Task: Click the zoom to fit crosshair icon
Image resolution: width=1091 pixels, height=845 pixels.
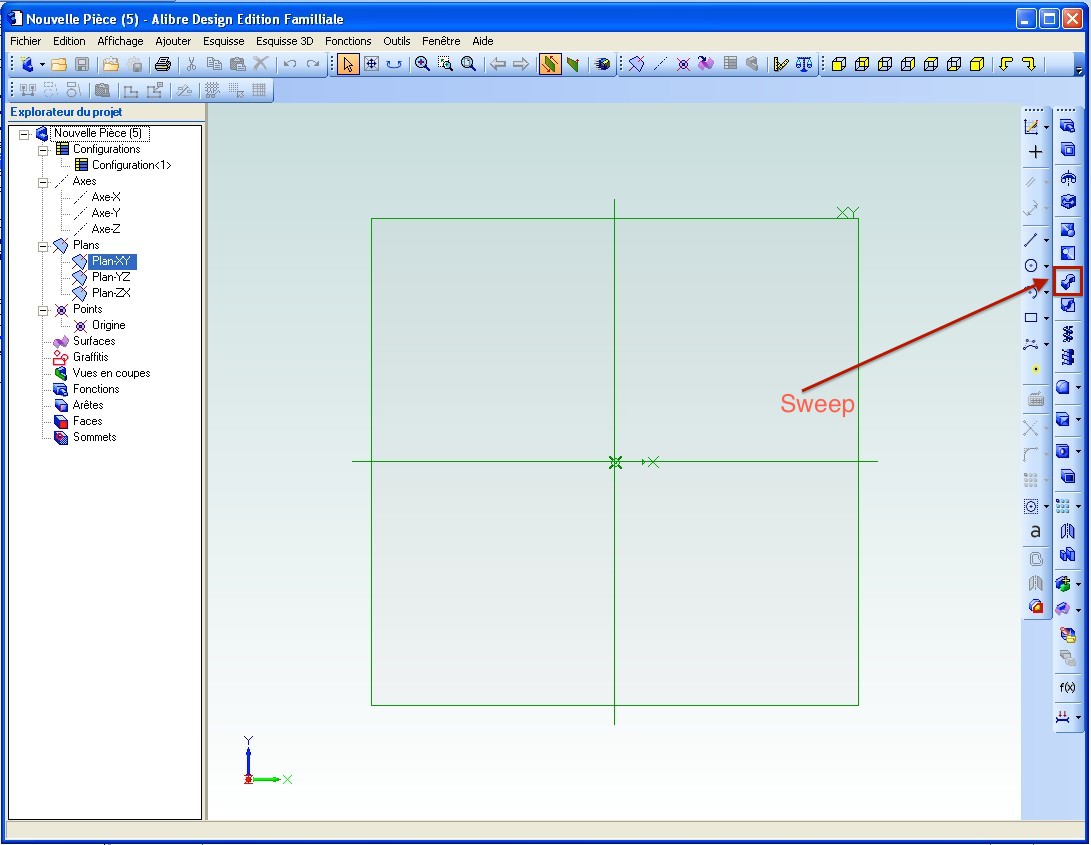Action: coord(372,64)
